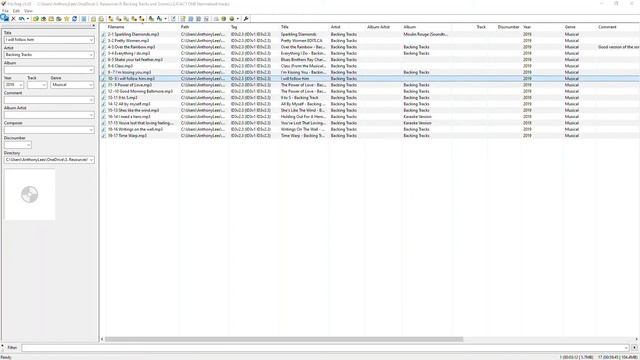The height and width of the screenshot is (360, 640).
Task: Click the Change directory folder icon
Action: coord(36,19)
